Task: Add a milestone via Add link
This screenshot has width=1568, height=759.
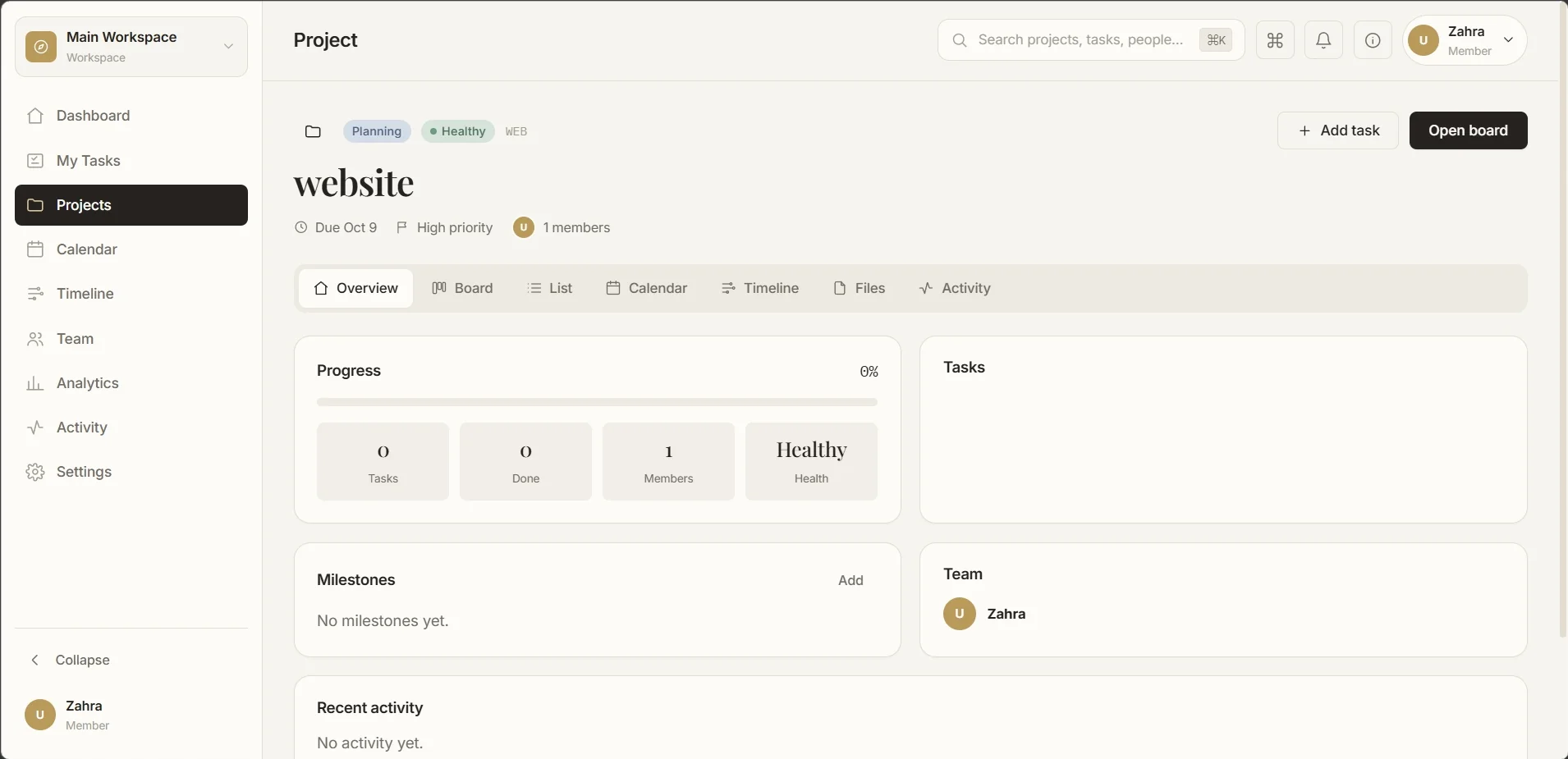Action: pos(850,580)
